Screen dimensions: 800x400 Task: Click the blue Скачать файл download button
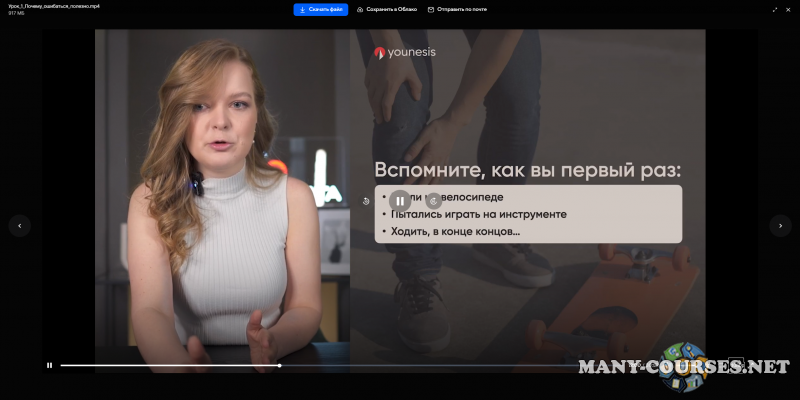[320, 9]
